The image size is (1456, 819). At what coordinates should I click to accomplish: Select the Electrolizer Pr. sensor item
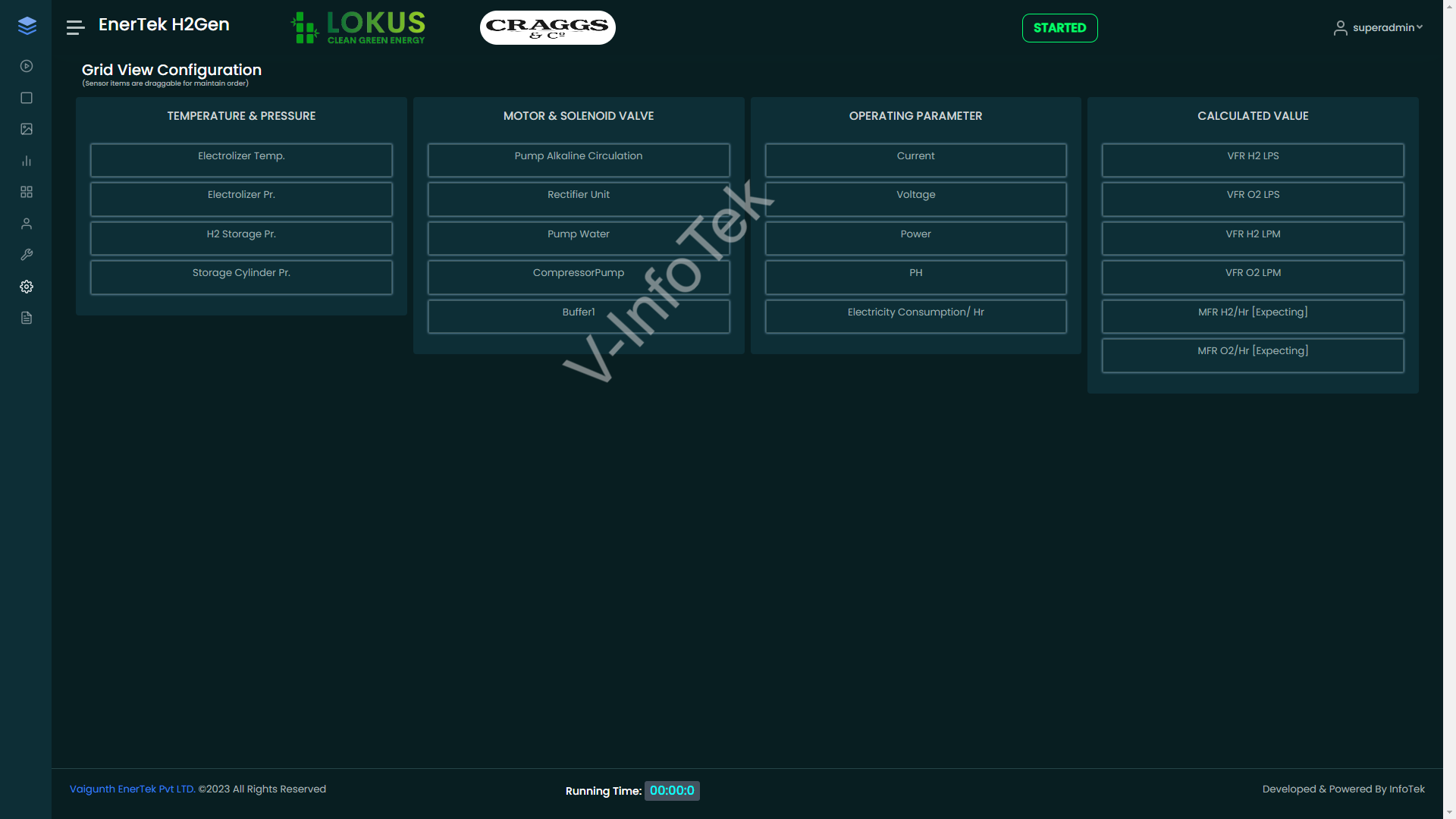point(241,199)
